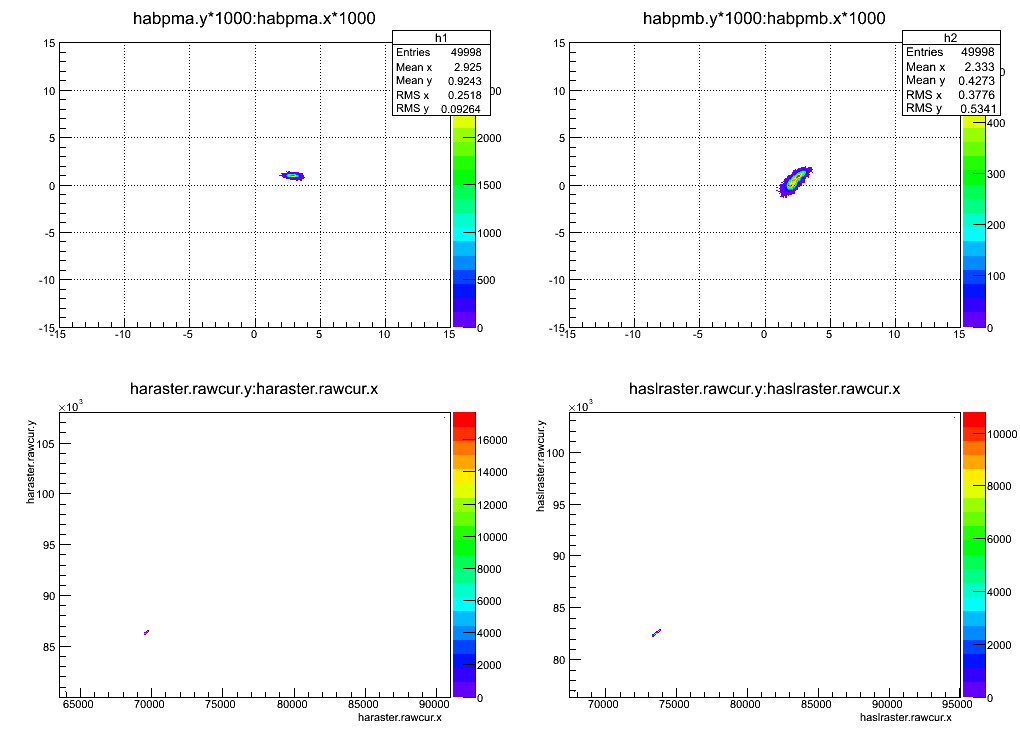Click the Mean x 2.333 row
Screen dimensions: 1020x740
point(951,67)
